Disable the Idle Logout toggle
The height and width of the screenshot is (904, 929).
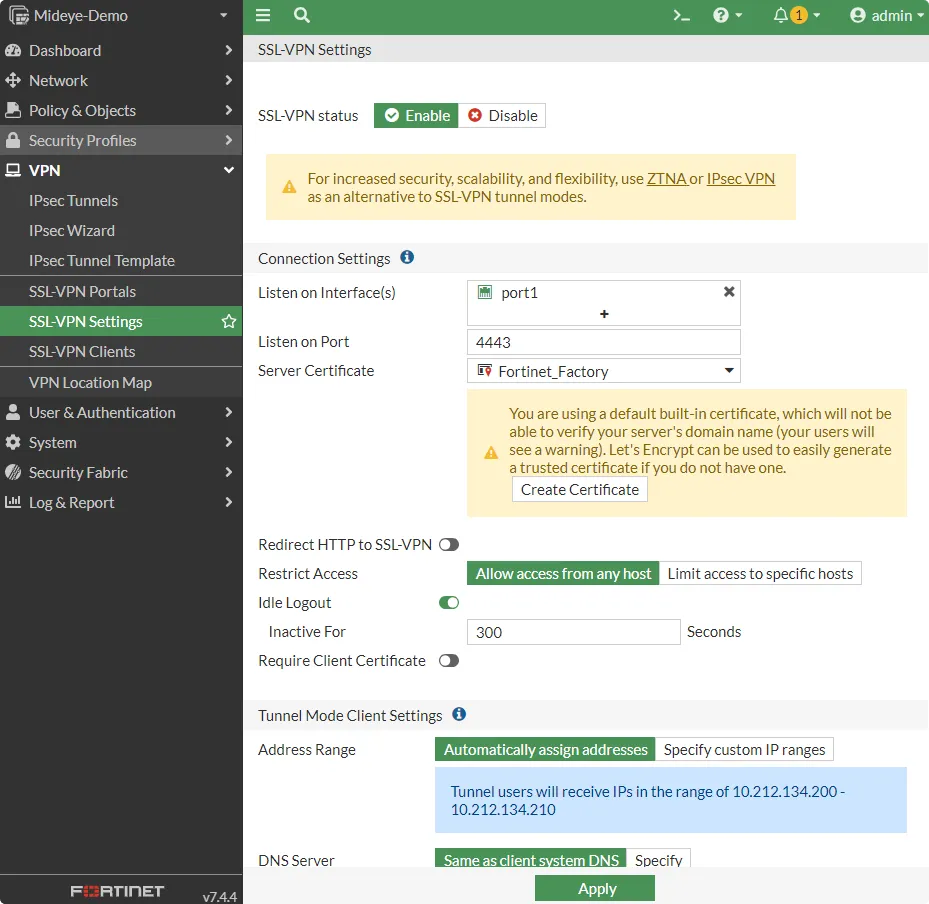tap(448, 602)
